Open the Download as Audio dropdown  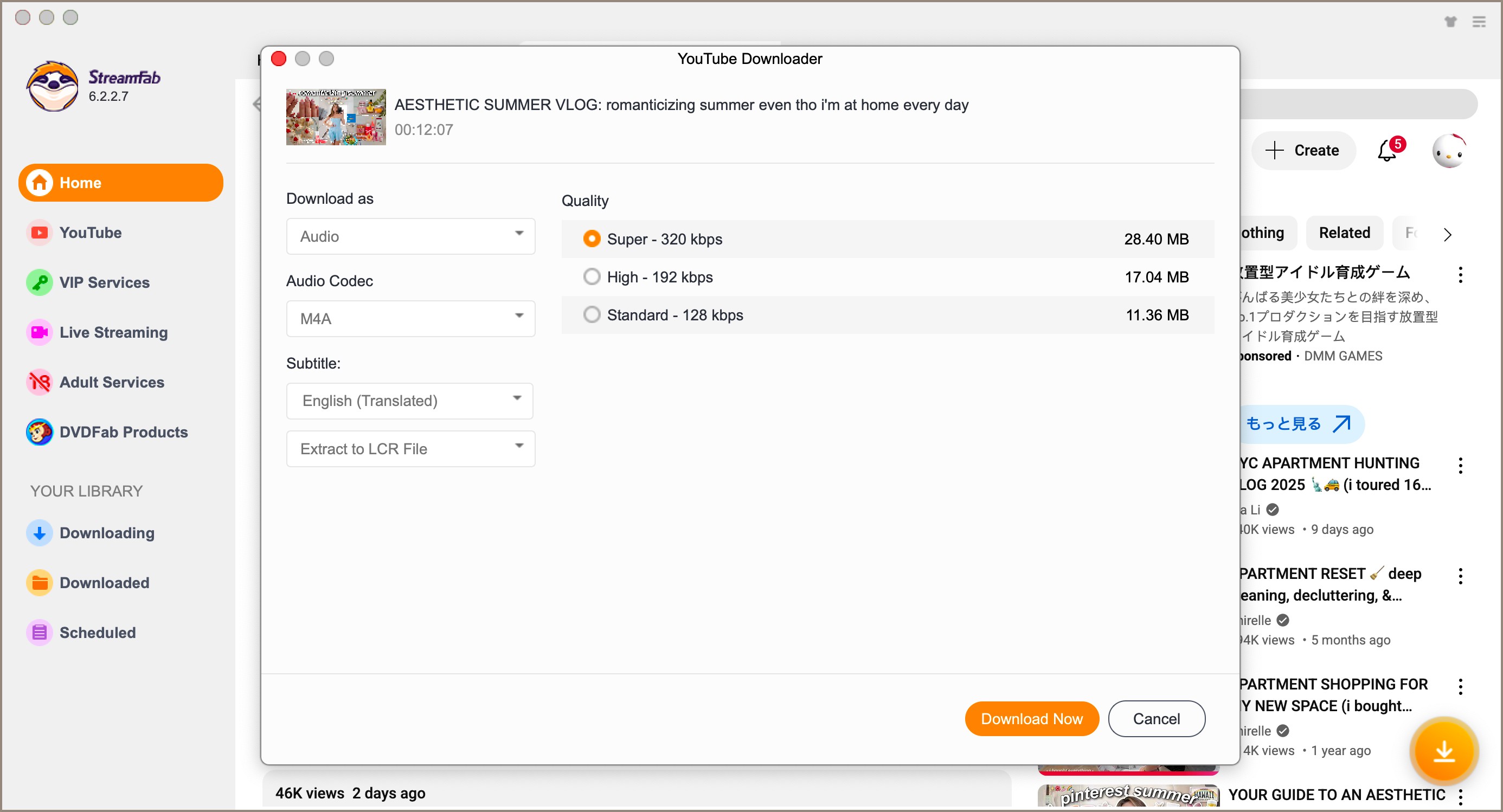411,236
